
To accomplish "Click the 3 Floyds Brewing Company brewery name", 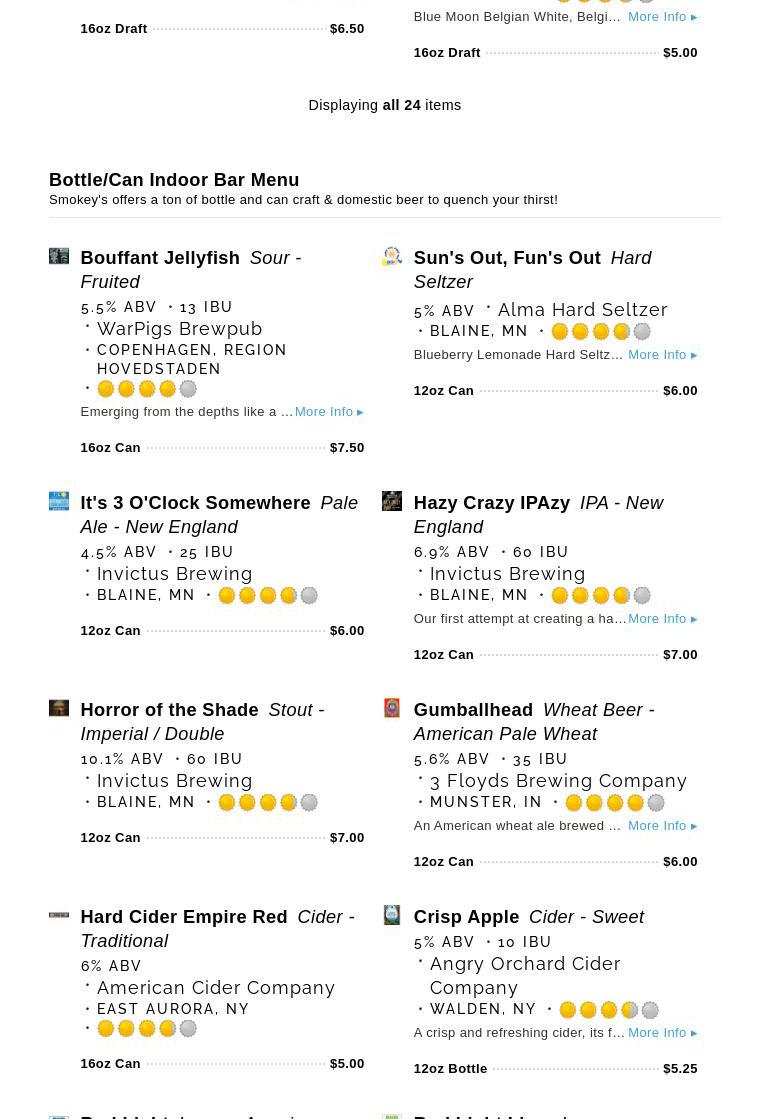I will 558,781.
